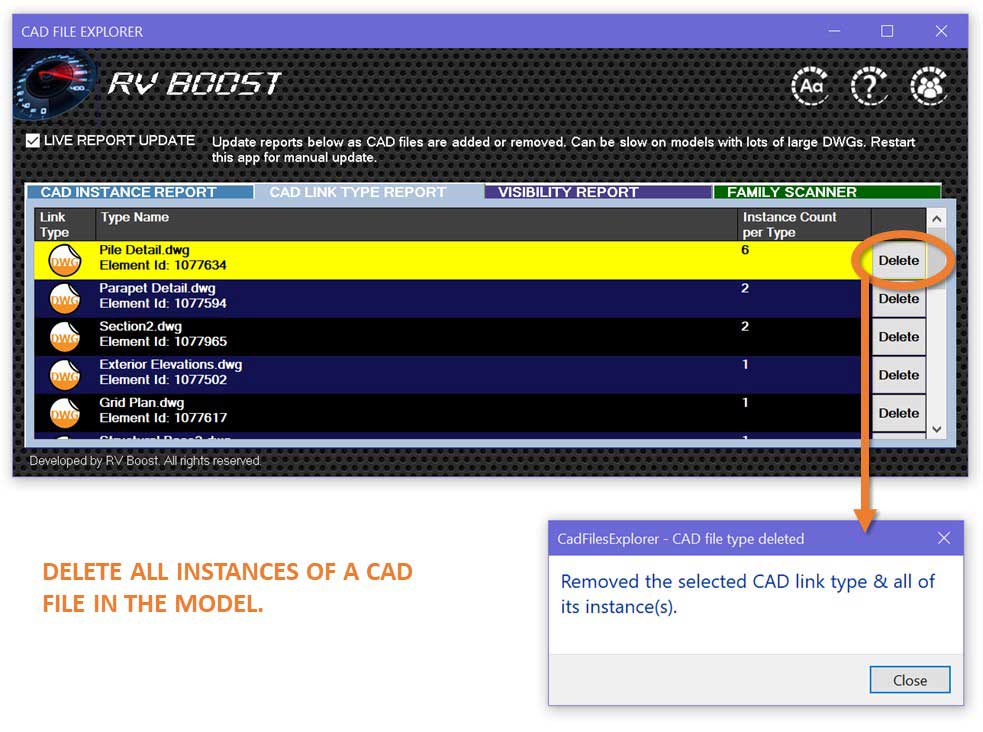Delete the Grid Plan.dwg link type
Viewport: 983px width, 732px height.
coord(898,414)
